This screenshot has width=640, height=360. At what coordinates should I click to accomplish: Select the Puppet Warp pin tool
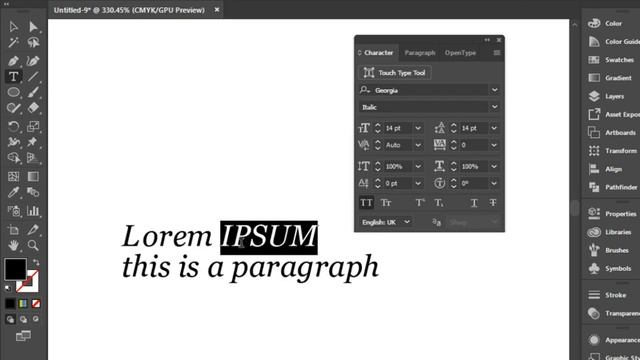coord(33,142)
